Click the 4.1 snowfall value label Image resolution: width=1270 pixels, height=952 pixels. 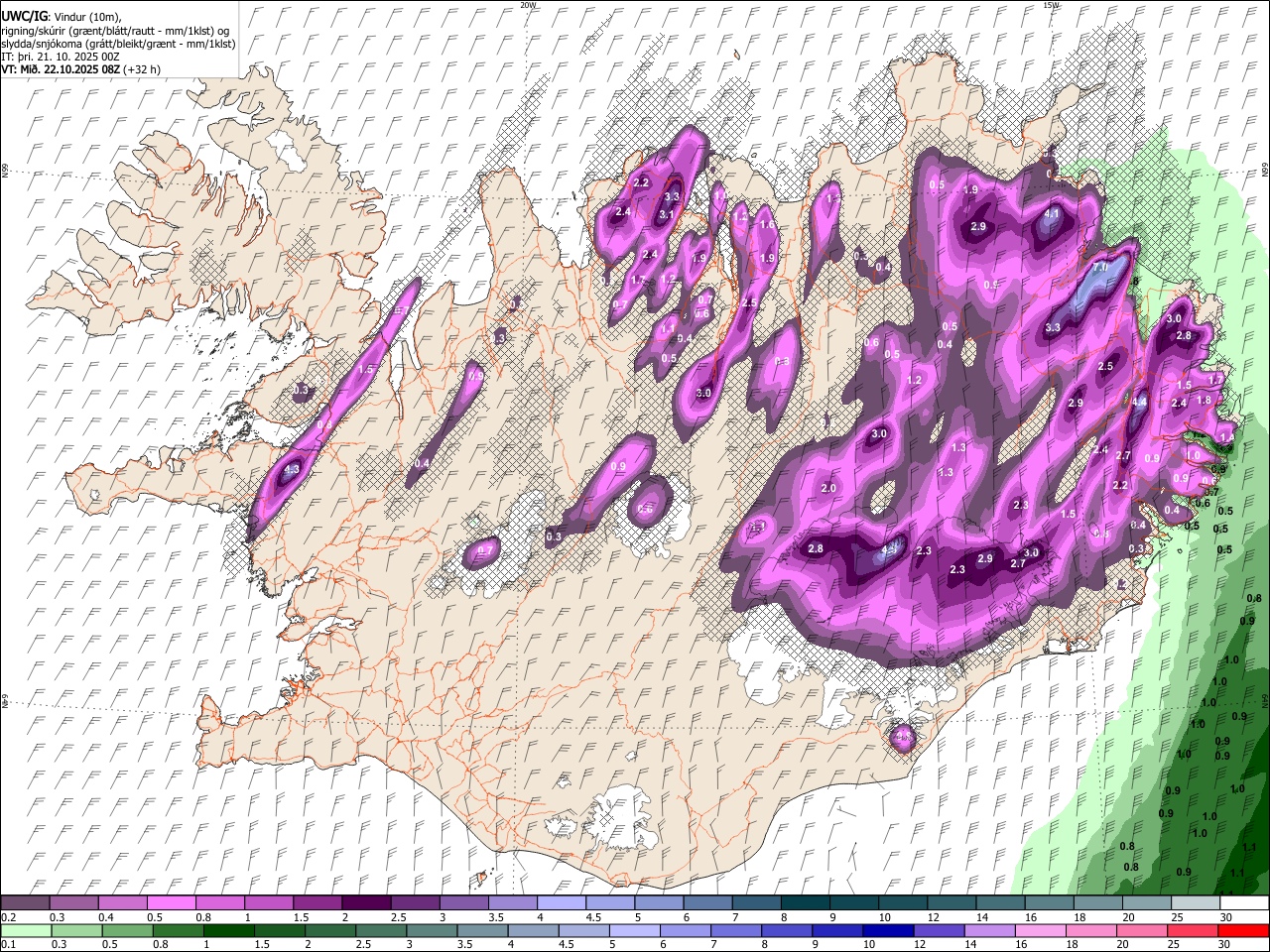tap(1053, 213)
